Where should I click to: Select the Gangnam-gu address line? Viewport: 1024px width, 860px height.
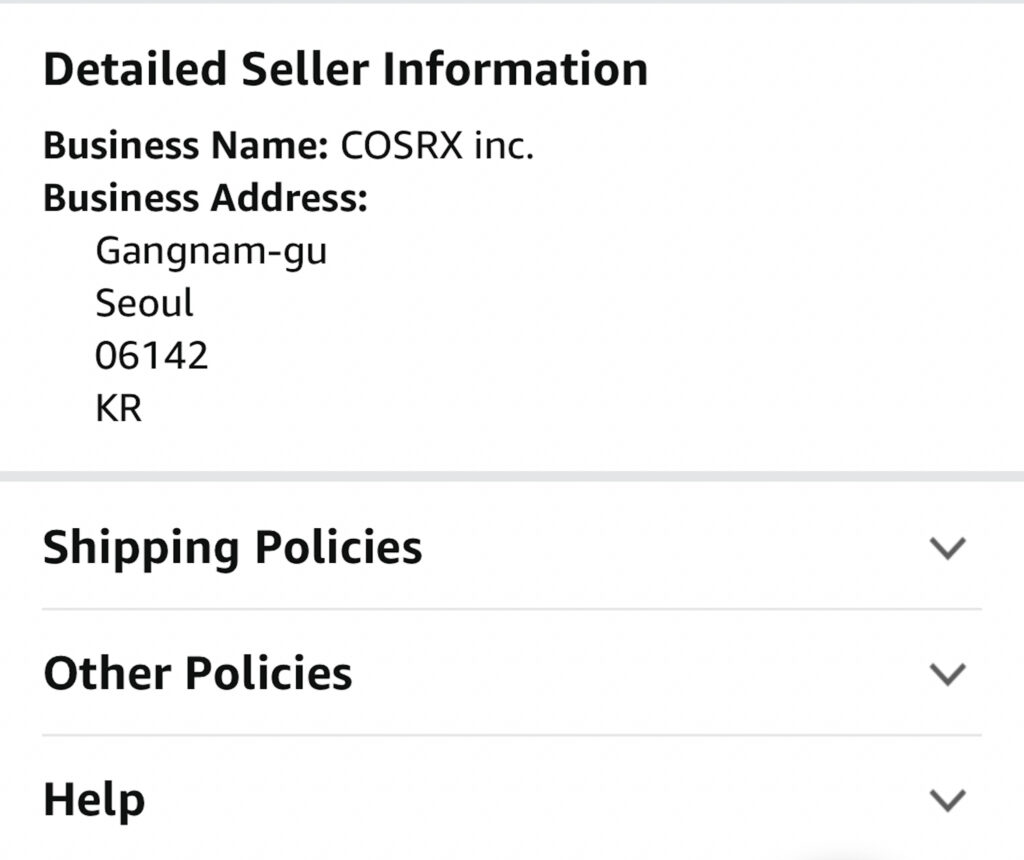pos(211,251)
